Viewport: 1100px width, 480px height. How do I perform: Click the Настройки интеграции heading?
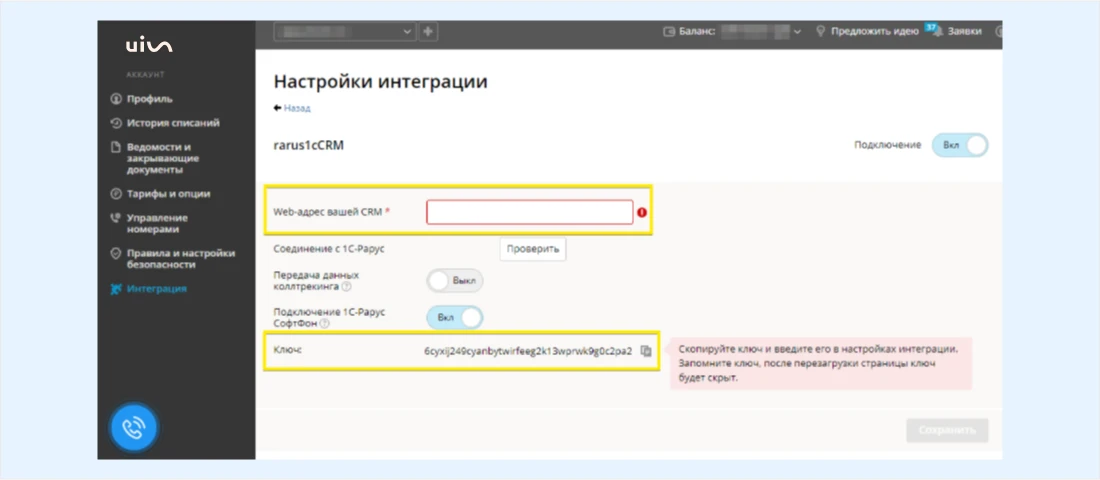pyautogui.click(x=380, y=81)
